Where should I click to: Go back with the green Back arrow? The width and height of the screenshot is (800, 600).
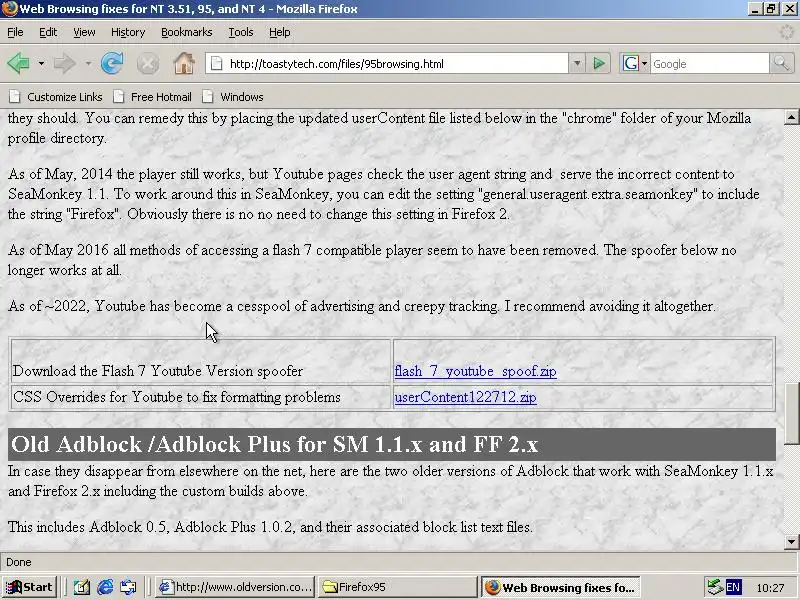pos(19,64)
